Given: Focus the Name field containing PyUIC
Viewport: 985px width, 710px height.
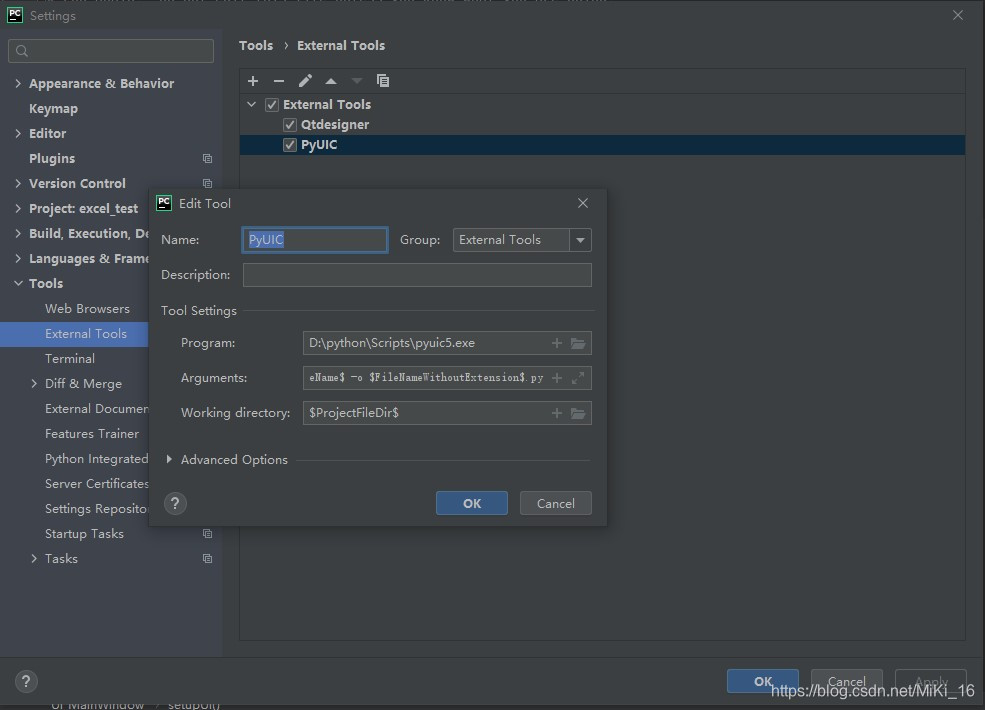Looking at the screenshot, I should coord(315,240).
